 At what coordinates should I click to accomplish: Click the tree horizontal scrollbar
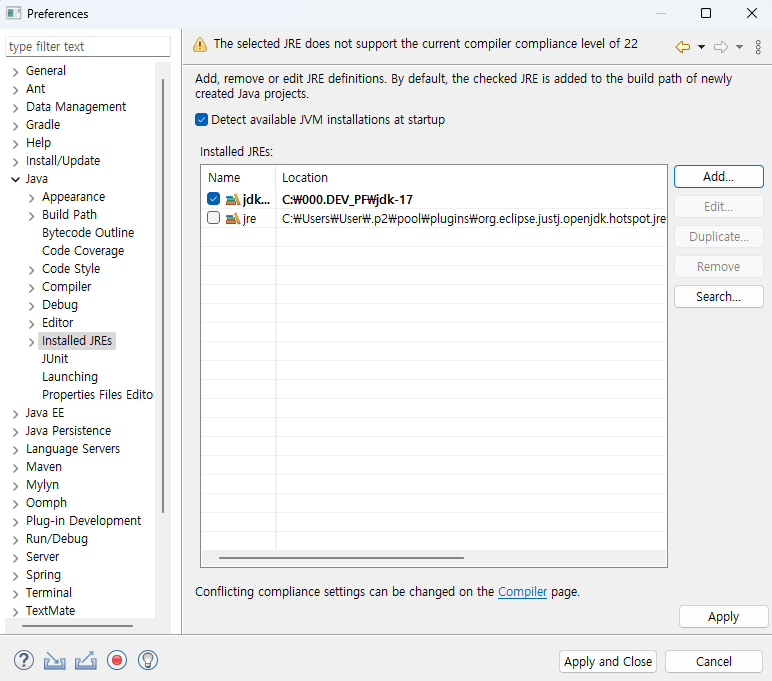(x=77, y=626)
